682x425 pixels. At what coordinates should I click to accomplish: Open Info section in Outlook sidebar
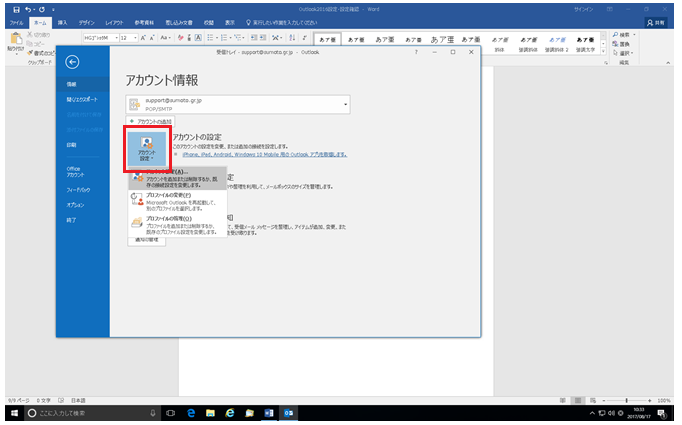click(83, 84)
